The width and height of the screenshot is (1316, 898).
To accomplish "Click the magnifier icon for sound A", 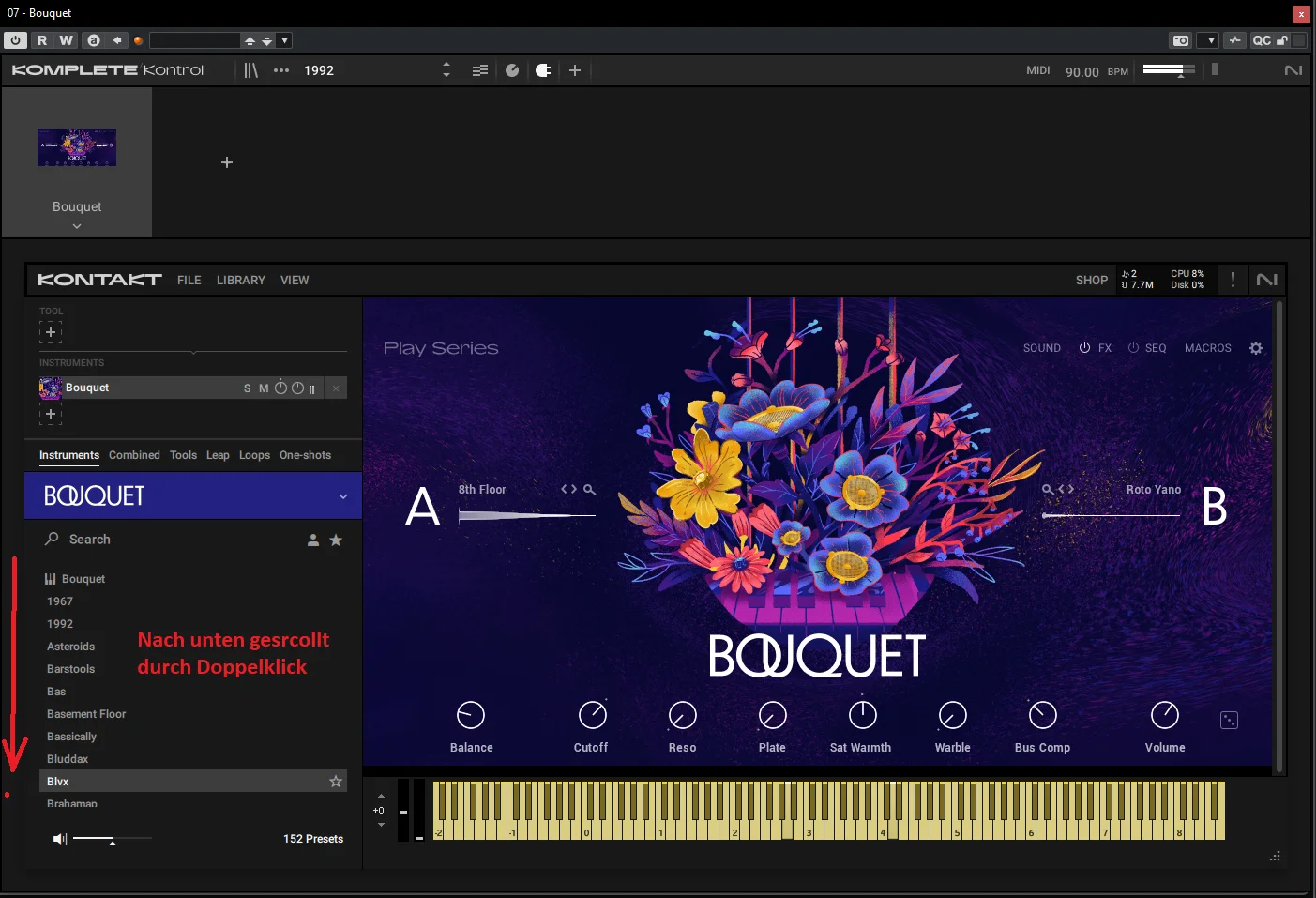I will click(x=590, y=490).
